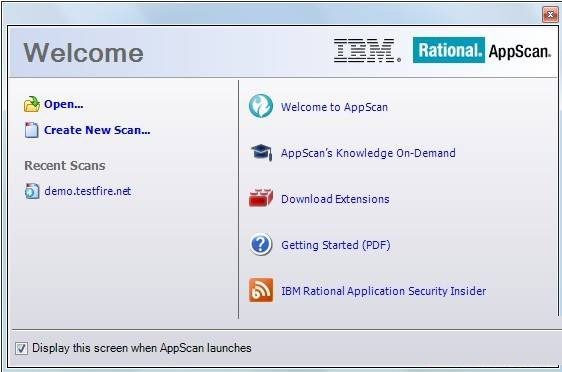Open an existing scan via Open...

coord(63,104)
